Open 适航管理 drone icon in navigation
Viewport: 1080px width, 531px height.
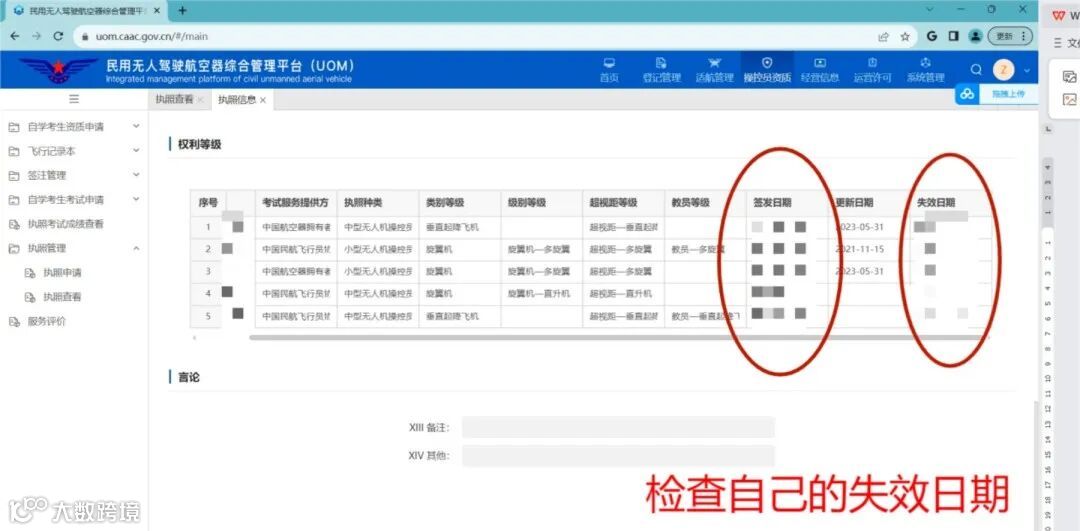(x=714, y=70)
